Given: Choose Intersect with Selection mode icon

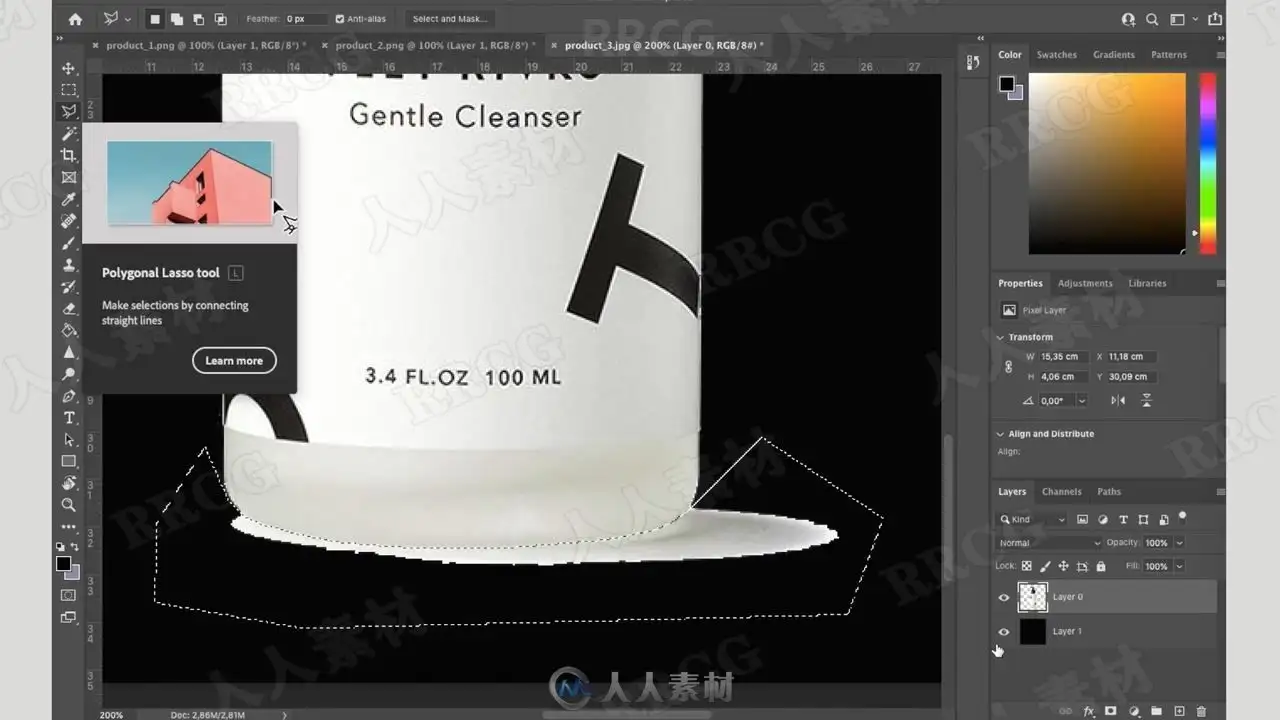Looking at the screenshot, I should pos(220,19).
